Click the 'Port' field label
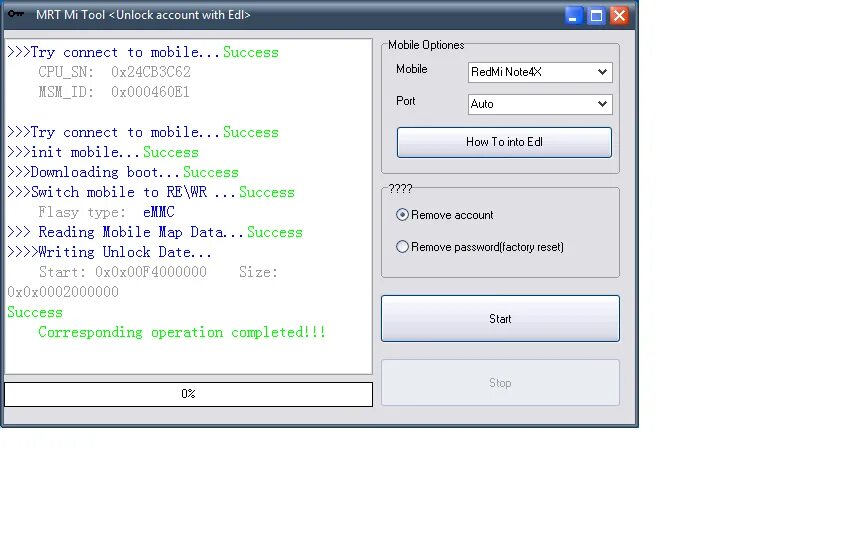Screen dimensions: 864x540 coord(406,101)
